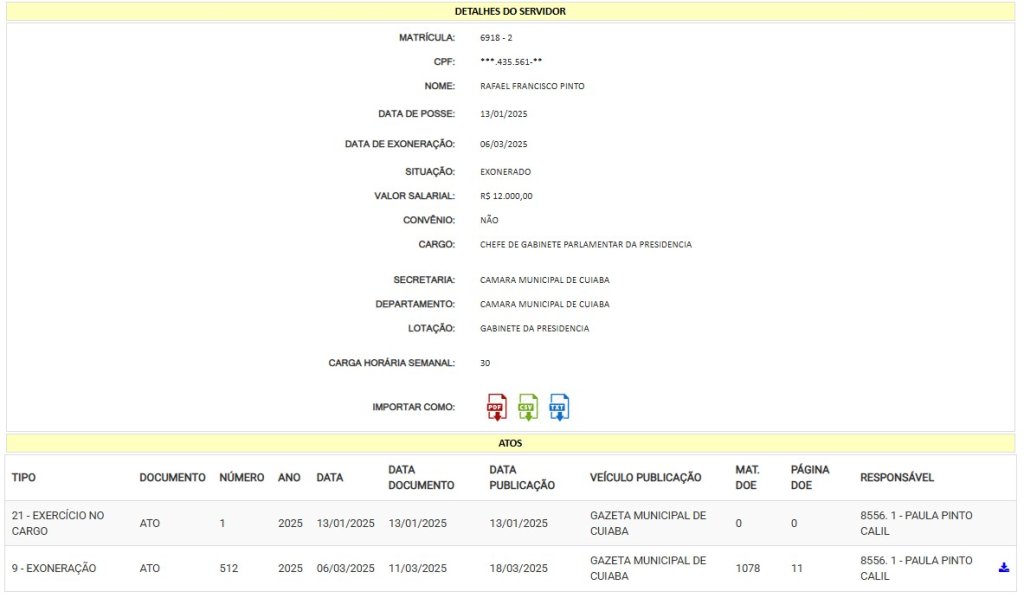Click the VEÍCULO PUBLICAÇÃO column header

(645, 477)
